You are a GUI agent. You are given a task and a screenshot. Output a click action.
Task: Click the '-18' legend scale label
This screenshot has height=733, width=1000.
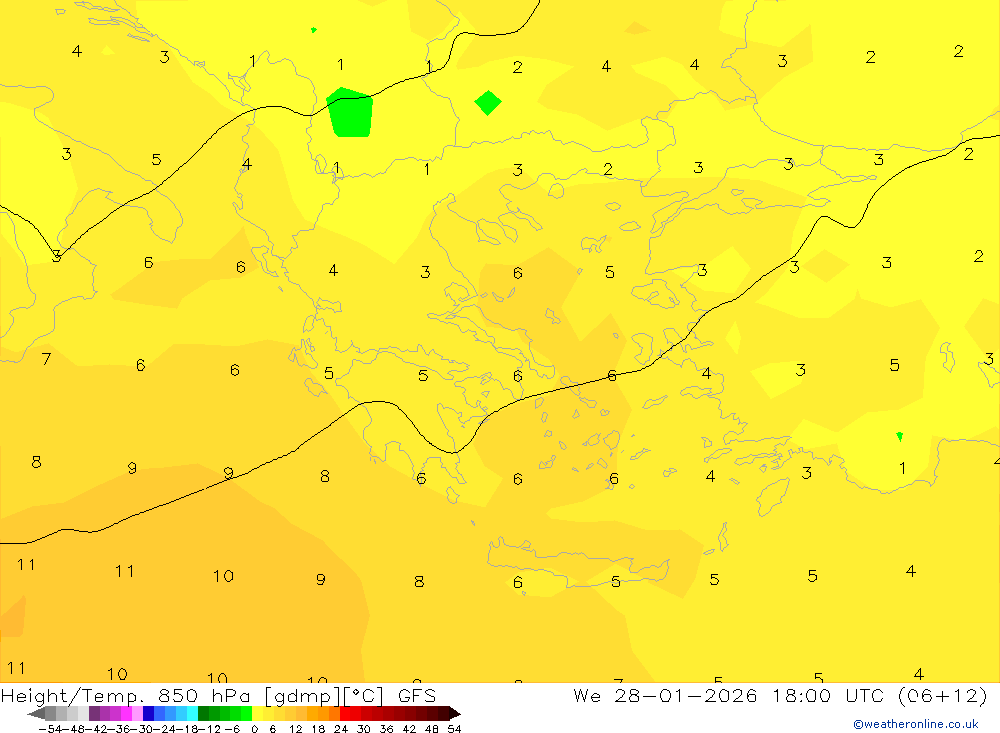pyautogui.click(x=188, y=729)
